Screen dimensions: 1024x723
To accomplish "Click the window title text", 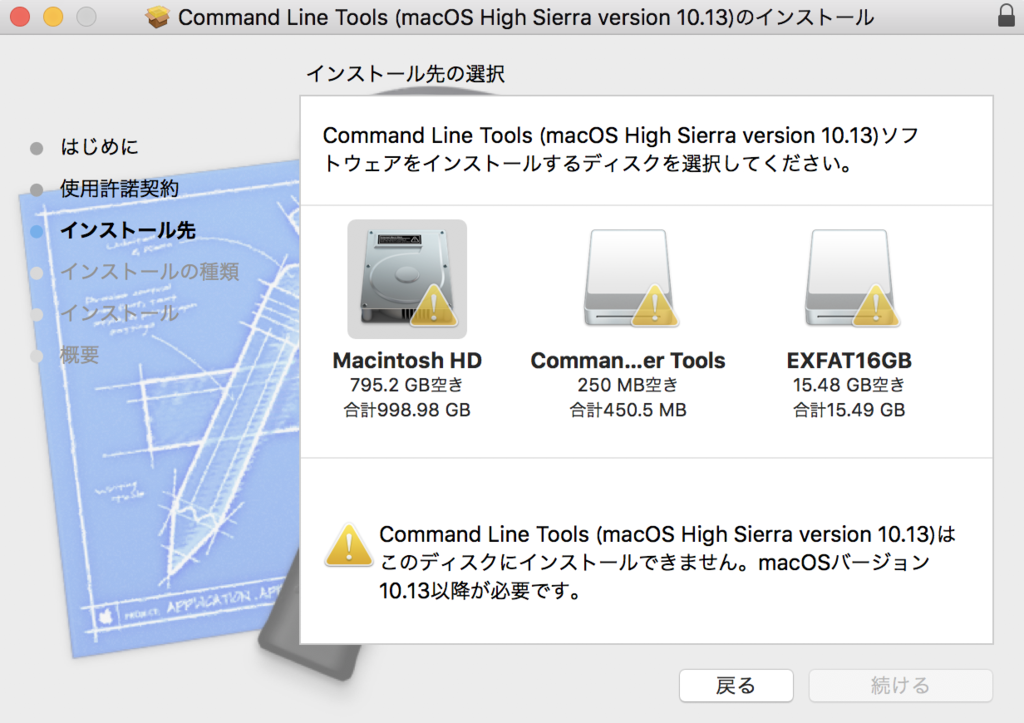I will (526, 17).
